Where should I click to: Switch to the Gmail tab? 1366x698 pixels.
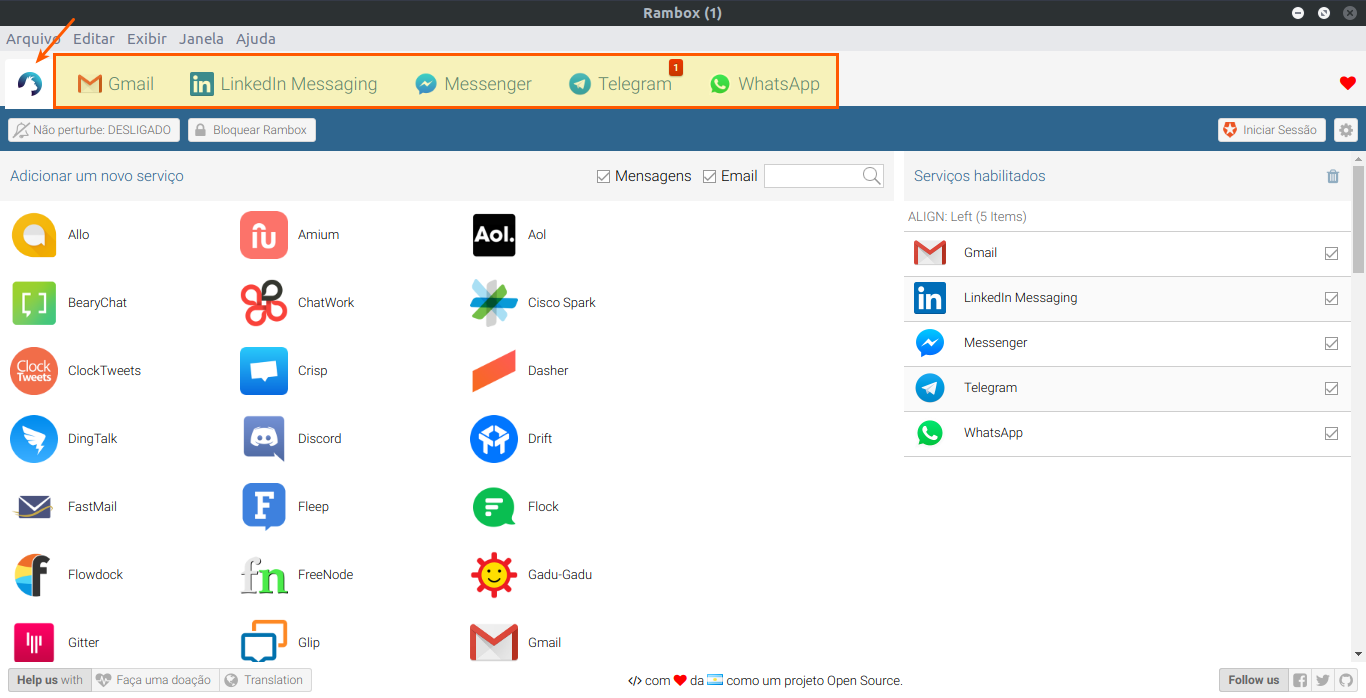click(x=115, y=84)
